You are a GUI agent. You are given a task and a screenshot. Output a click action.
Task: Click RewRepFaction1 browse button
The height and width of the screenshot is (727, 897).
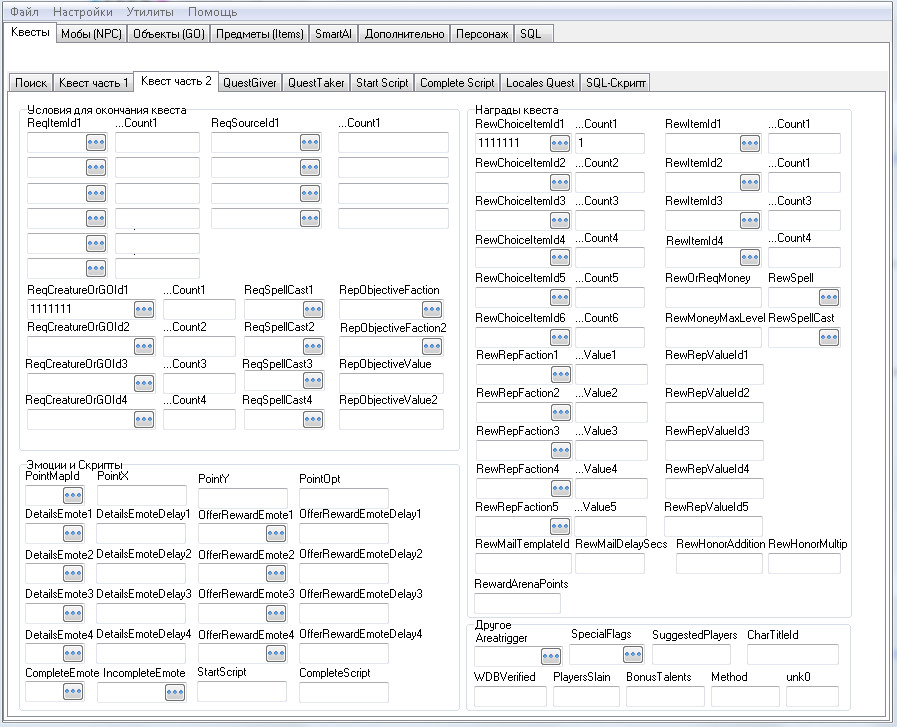click(559, 375)
